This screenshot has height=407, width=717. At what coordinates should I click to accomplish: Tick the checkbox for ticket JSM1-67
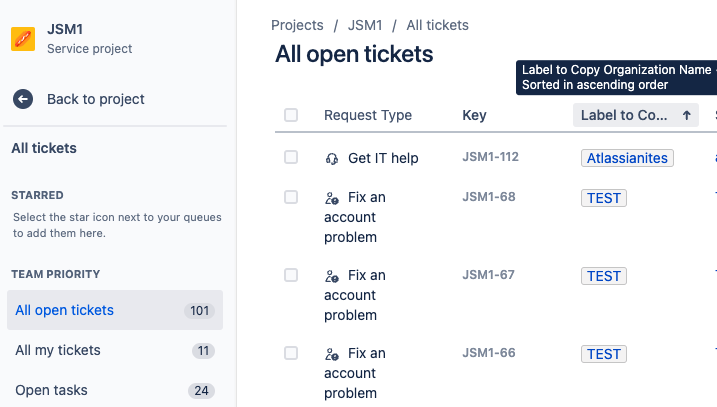pos(291,275)
